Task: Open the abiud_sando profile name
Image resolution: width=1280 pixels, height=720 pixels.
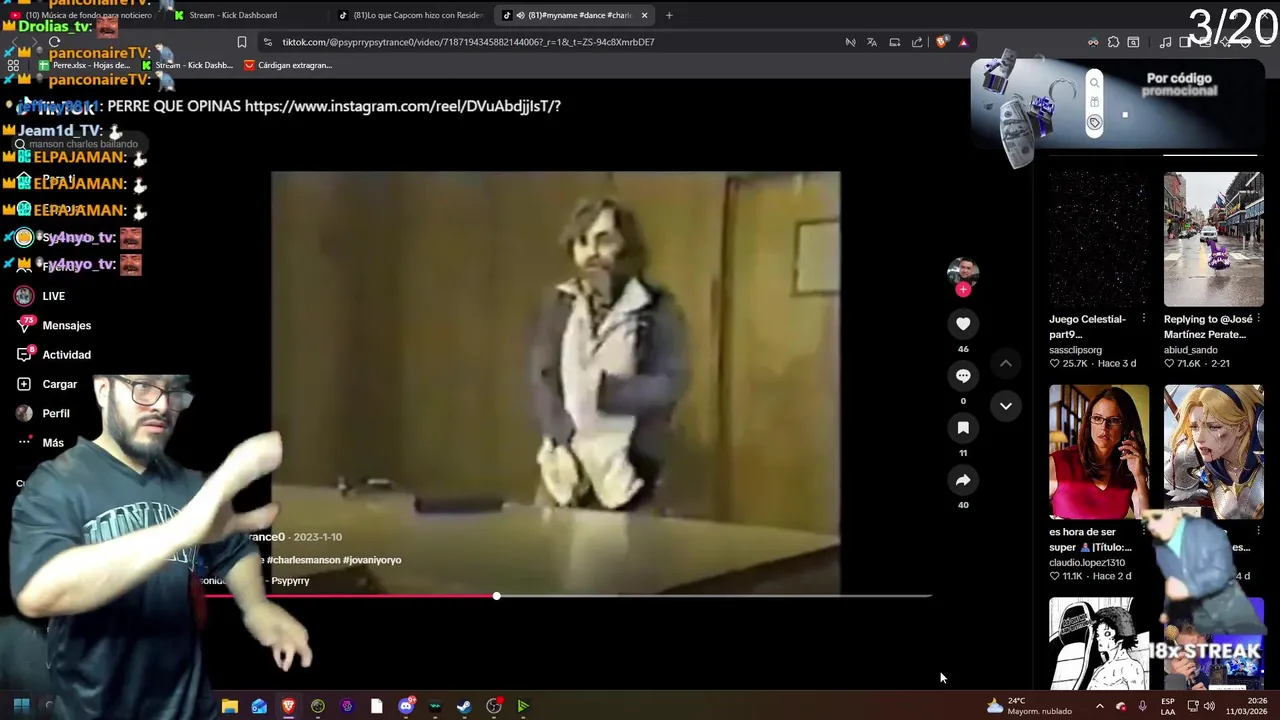Action: click(x=1190, y=350)
